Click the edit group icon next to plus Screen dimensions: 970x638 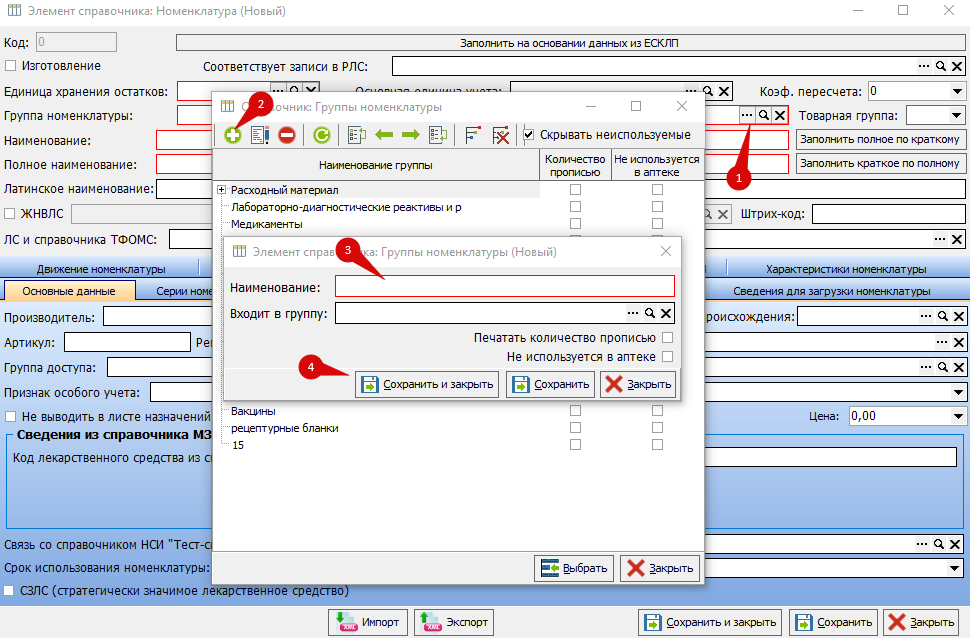click(x=260, y=135)
